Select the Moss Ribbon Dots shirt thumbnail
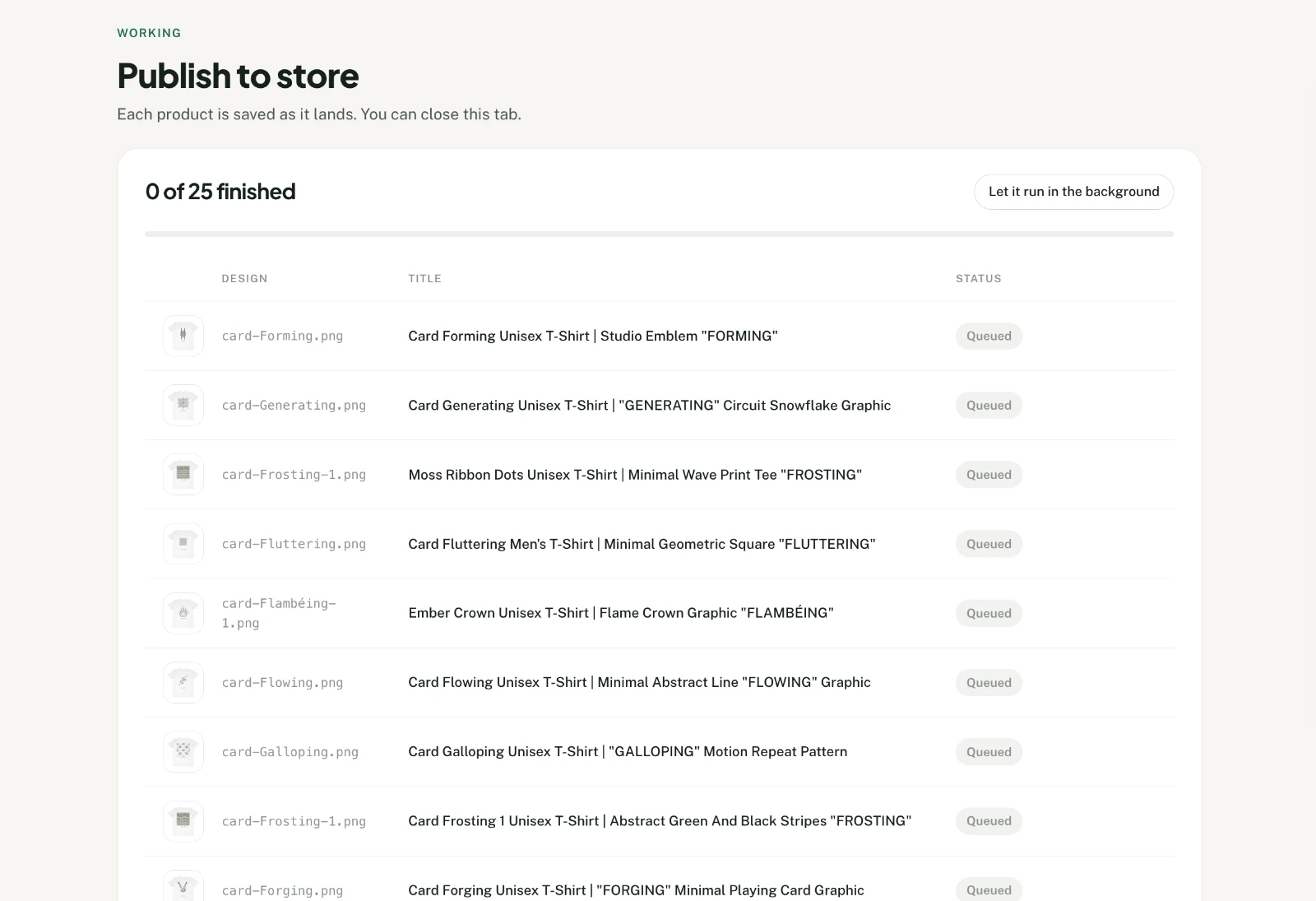Image resolution: width=1316 pixels, height=901 pixels. pos(183,474)
